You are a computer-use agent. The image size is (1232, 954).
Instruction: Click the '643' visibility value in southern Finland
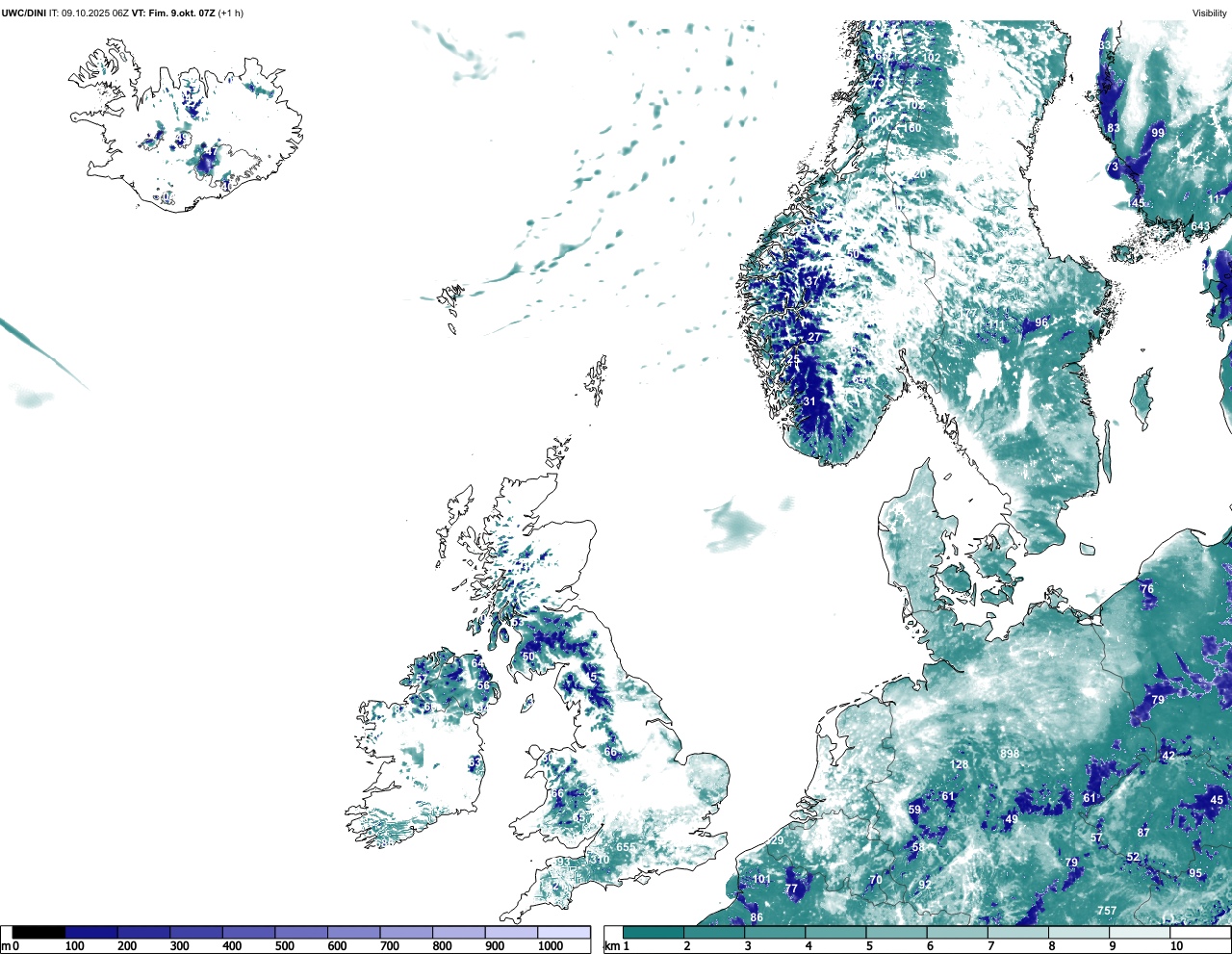coord(1200,227)
